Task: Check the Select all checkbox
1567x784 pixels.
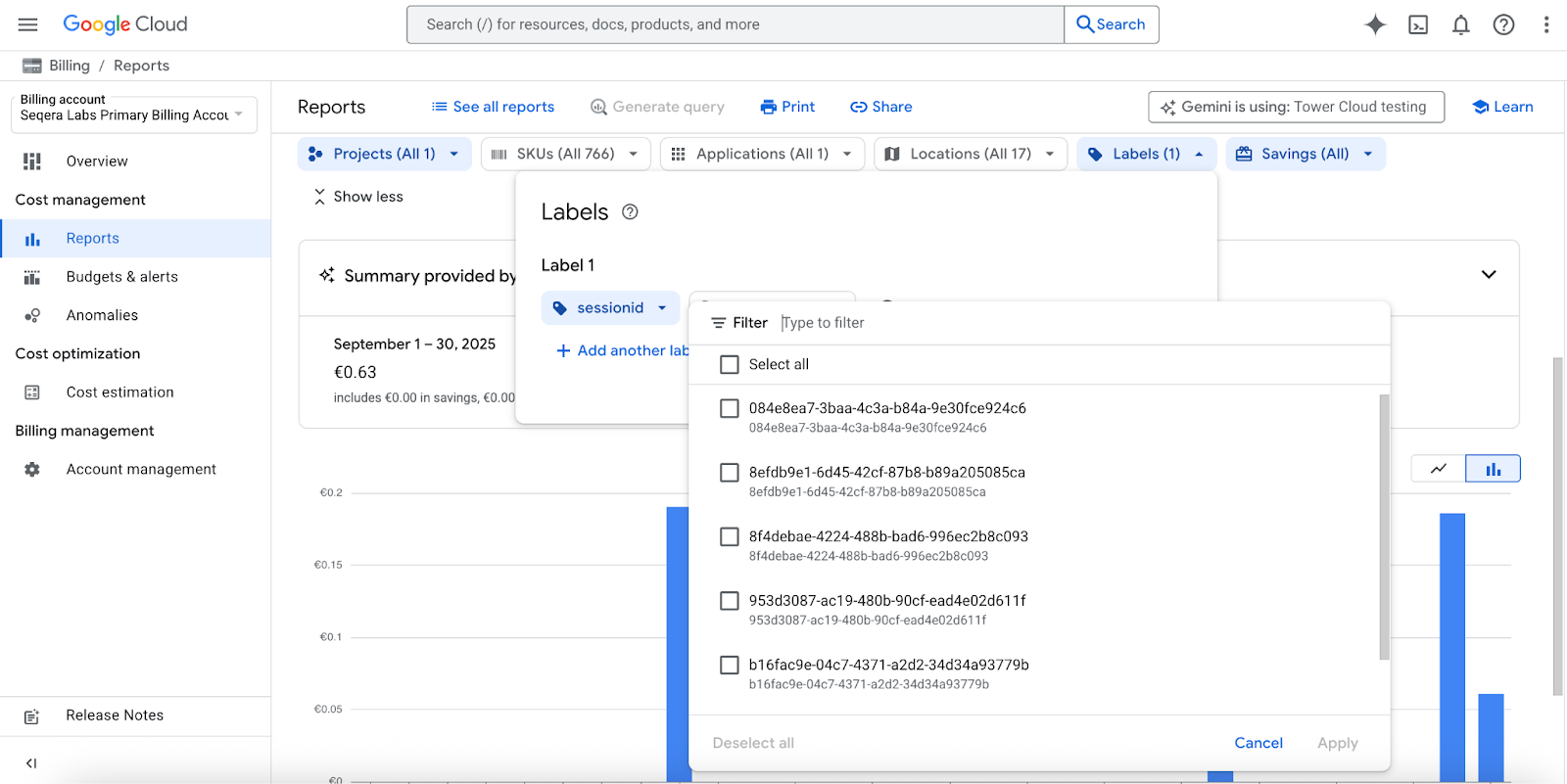Action: (730, 364)
